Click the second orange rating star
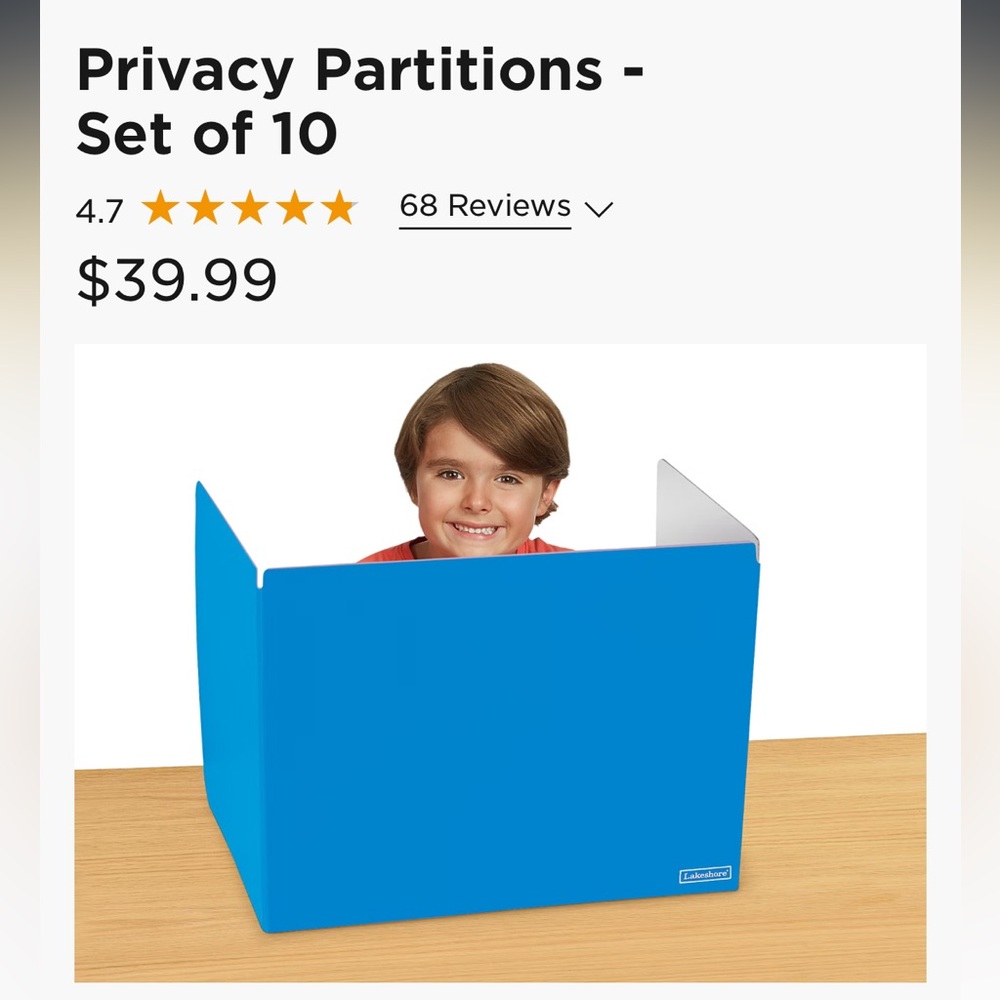The image size is (1000, 1000). (x=206, y=208)
